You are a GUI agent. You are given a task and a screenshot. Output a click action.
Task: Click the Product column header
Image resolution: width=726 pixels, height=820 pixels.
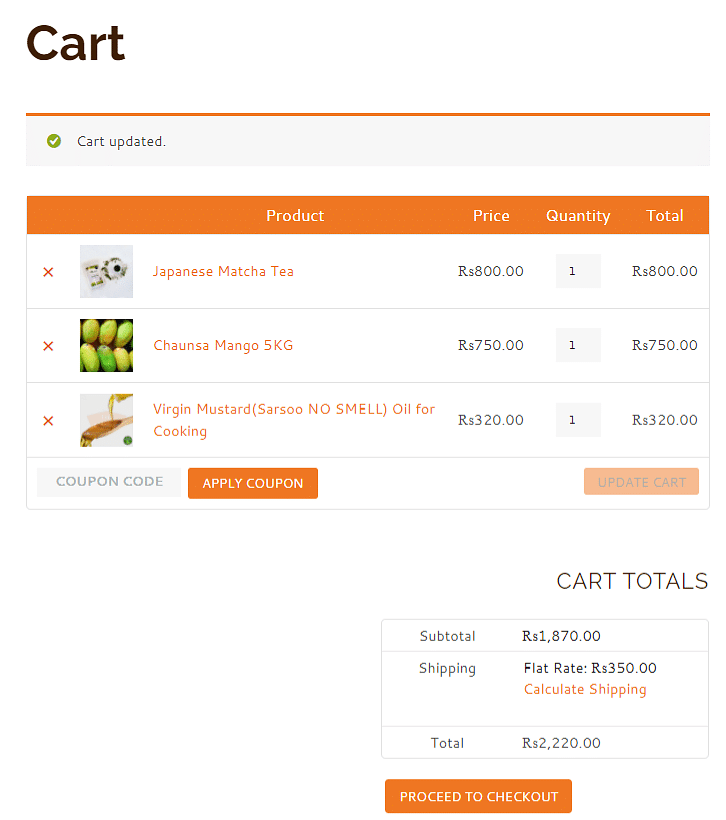(295, 215)
